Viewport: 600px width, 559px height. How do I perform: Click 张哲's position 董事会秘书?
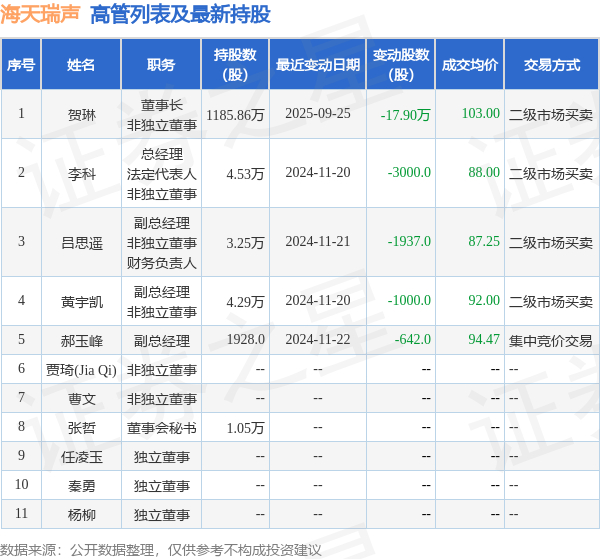[161, 428]
